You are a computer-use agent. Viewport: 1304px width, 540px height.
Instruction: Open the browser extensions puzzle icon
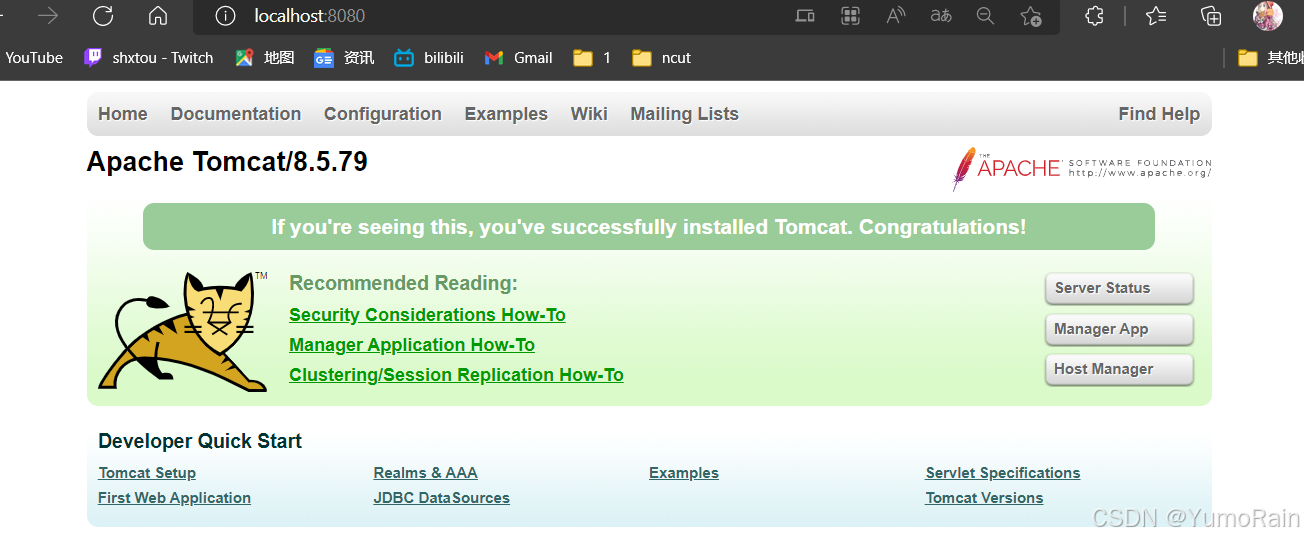click(x=1095, y=16)
